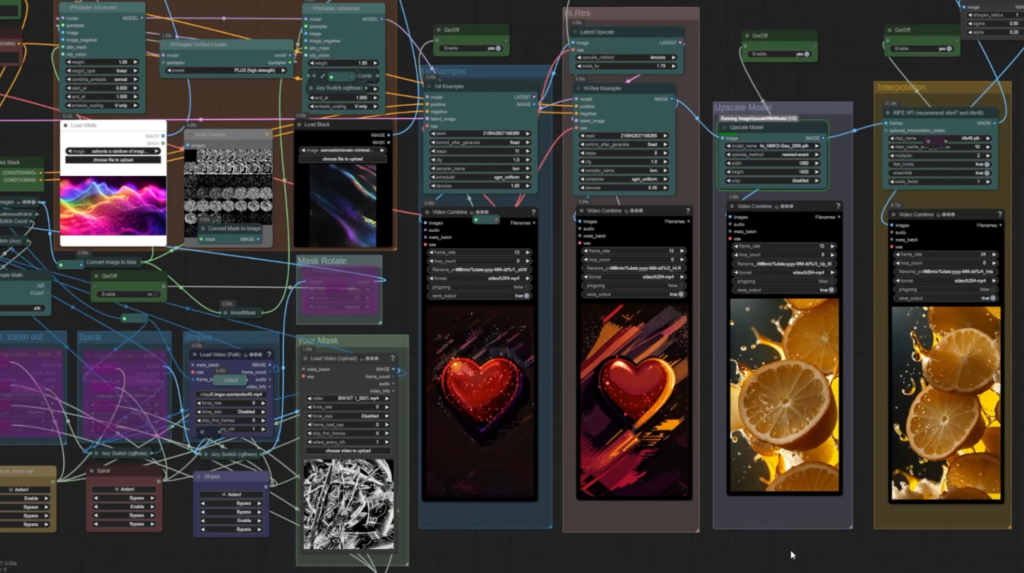
Task: Toggle Enable switch on On/Off node above 1st Ksampler
Action: pos(472,48)
